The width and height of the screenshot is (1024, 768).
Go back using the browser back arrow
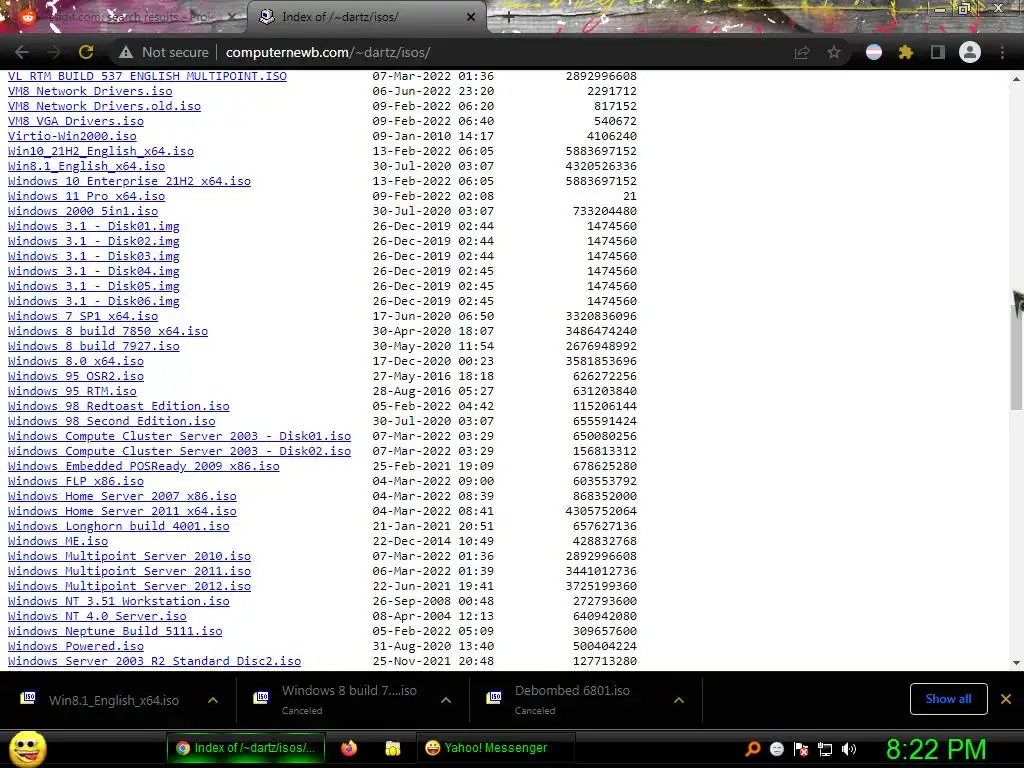[x=22, y=52]
